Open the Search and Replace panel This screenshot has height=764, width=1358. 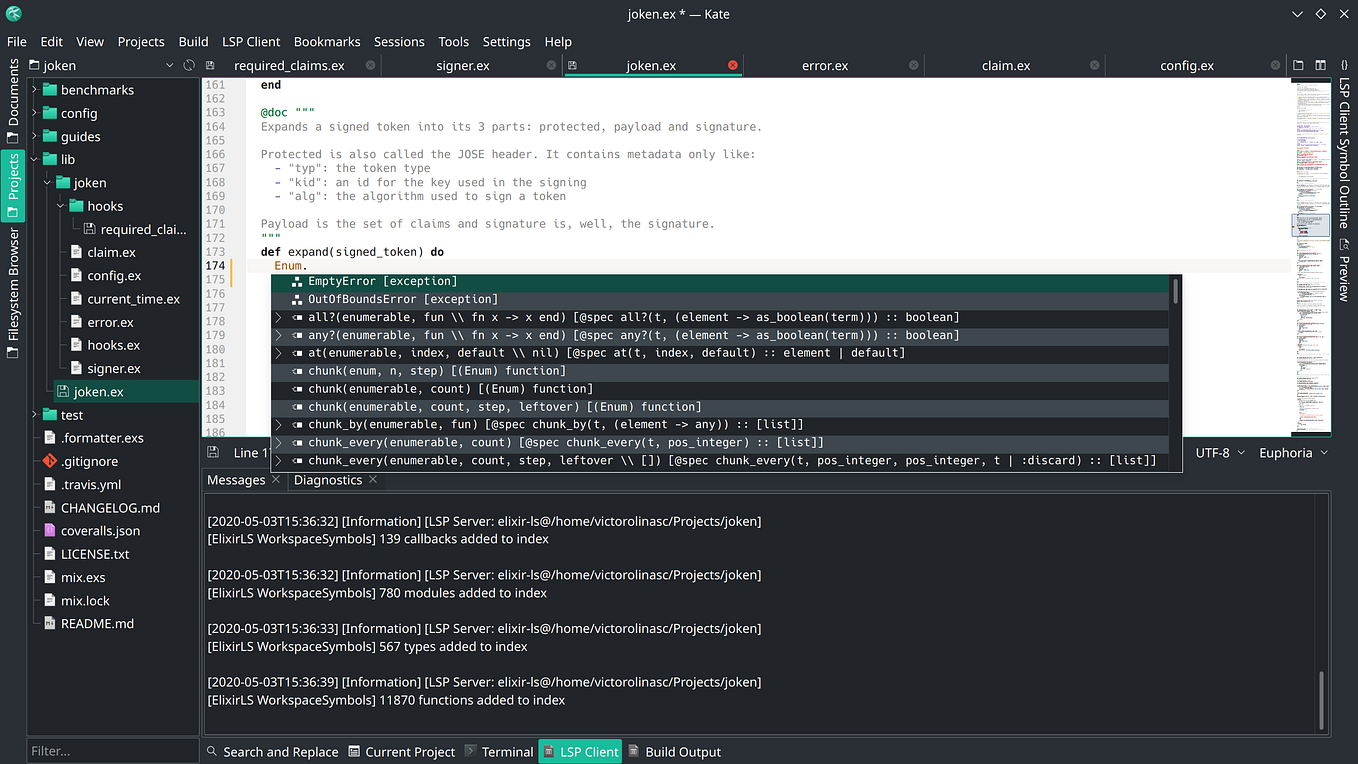click(x=272, y=751)
